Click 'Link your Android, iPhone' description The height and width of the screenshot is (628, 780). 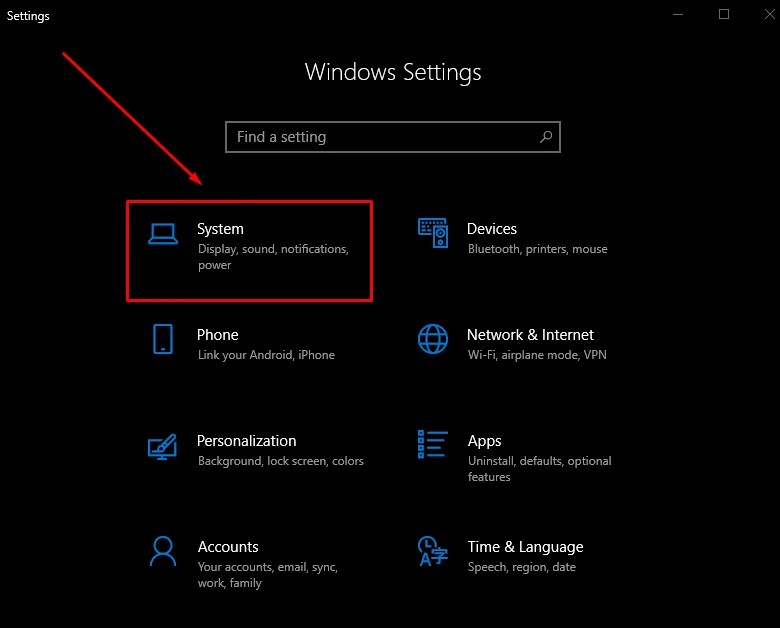266,355
